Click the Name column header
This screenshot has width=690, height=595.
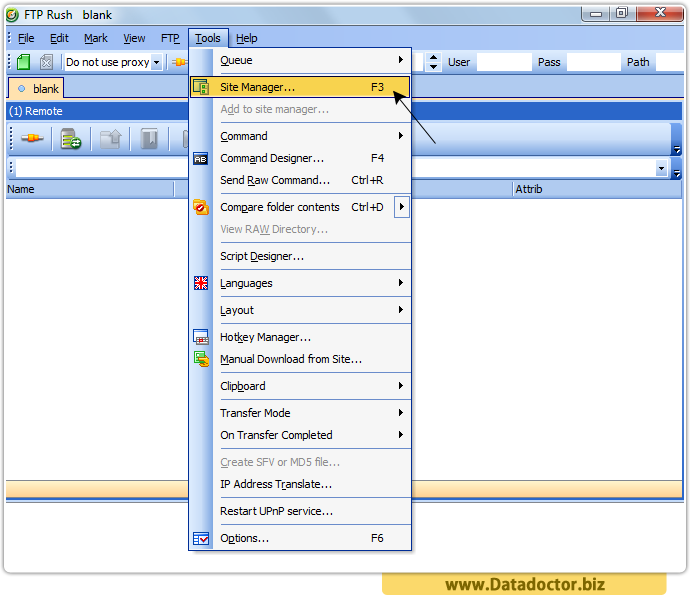tap(90, 189)
